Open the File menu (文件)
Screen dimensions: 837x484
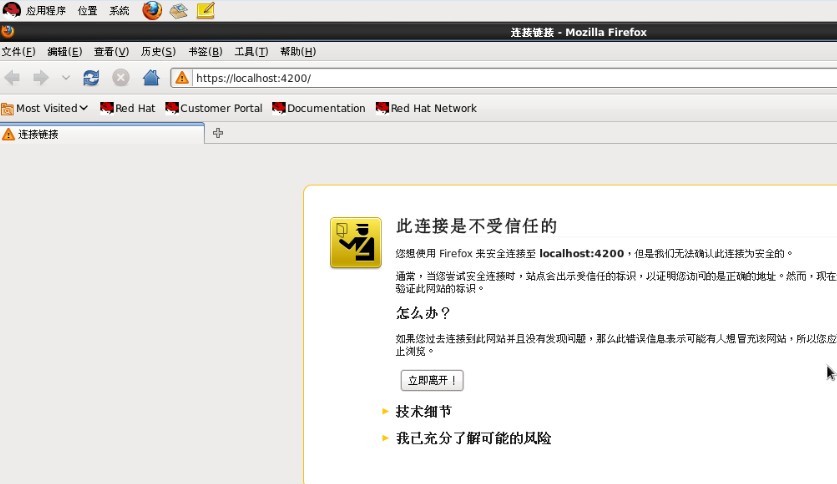point(18,52)
